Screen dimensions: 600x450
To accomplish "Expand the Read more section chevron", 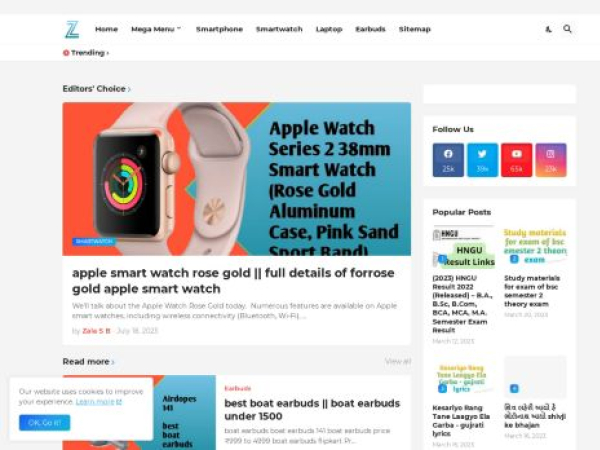I will click(x=113, y=362).
